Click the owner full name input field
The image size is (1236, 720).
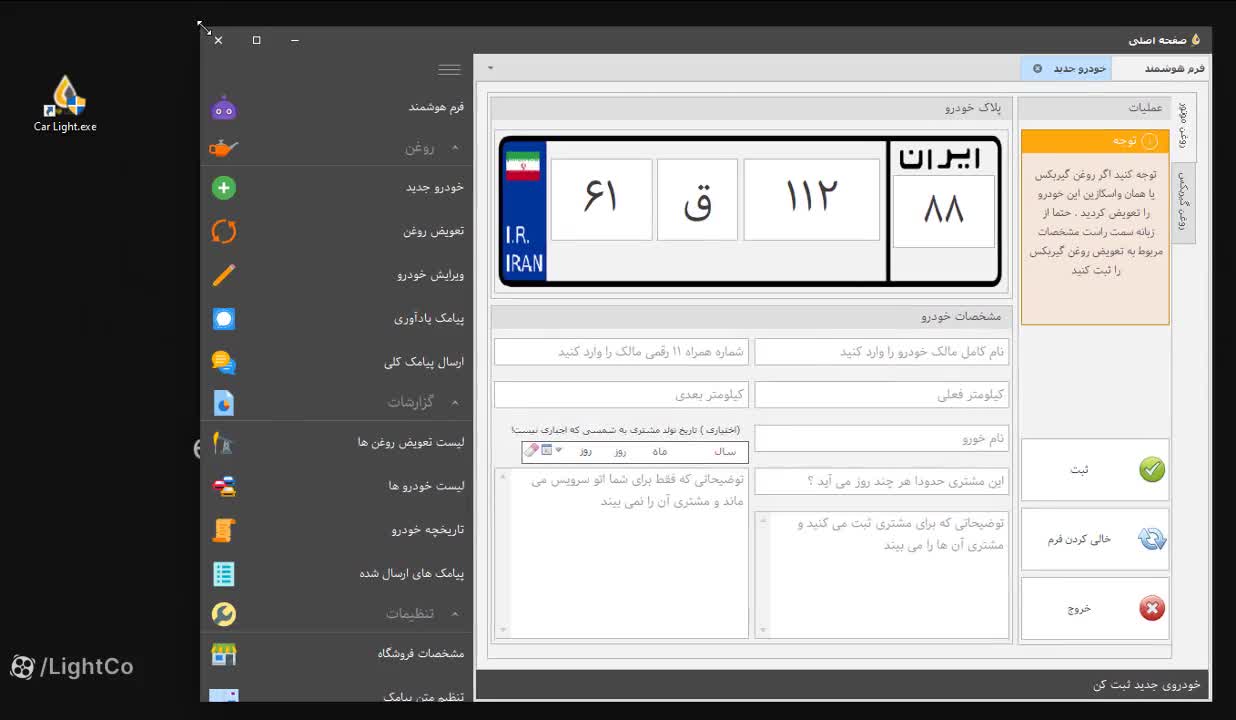coord(882,351)
